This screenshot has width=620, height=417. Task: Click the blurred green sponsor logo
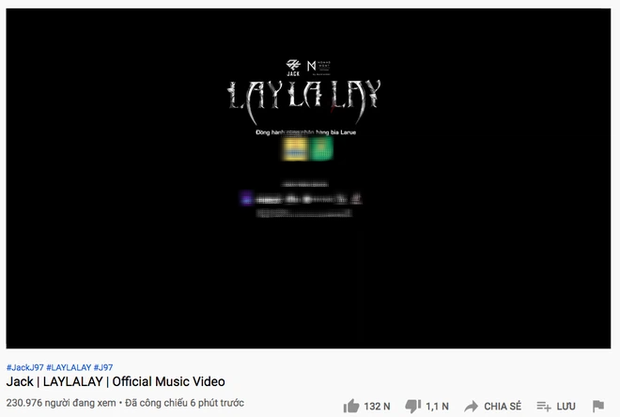point(321,149)
